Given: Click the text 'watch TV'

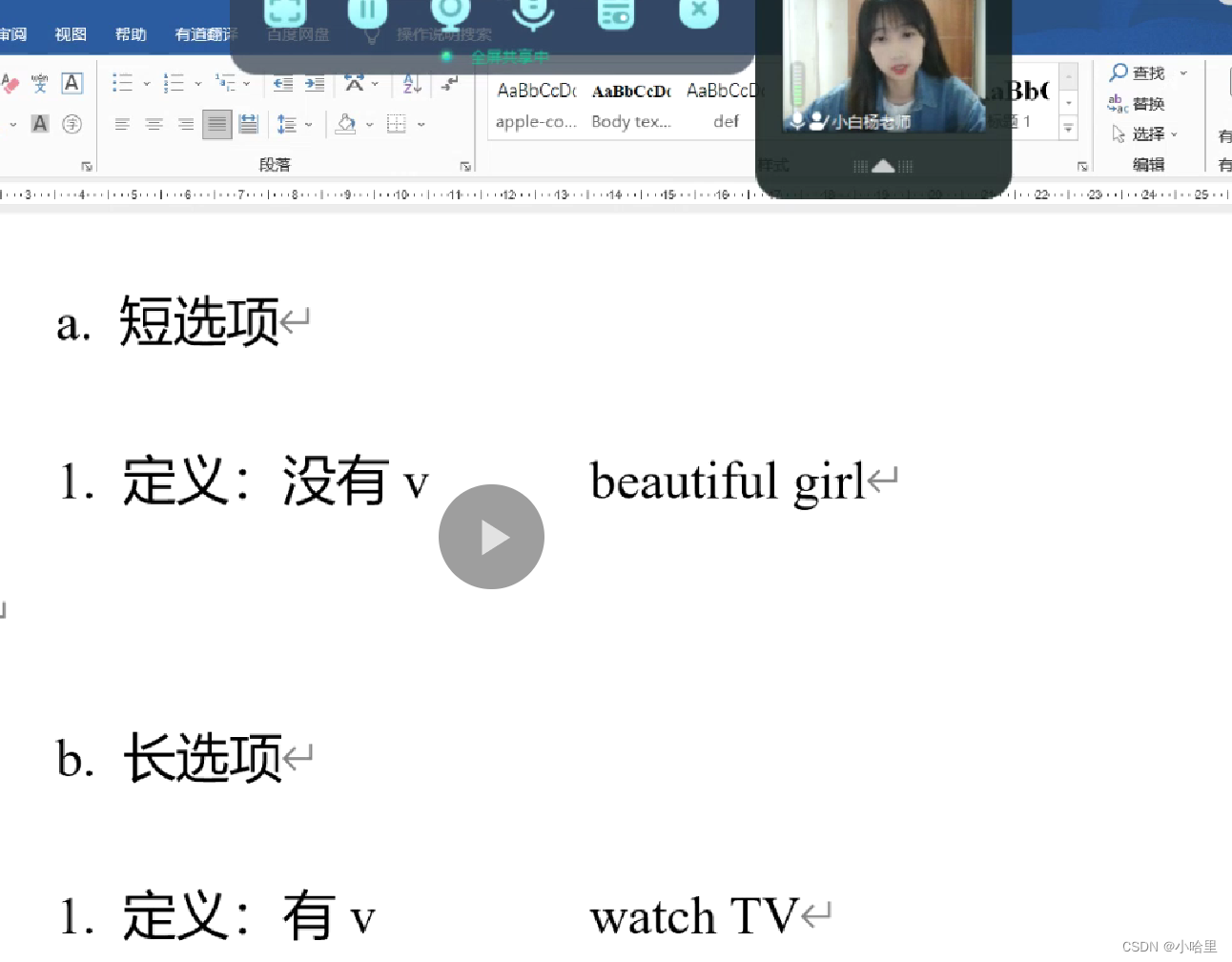Looking at the screenshot, I should [694, 917].
